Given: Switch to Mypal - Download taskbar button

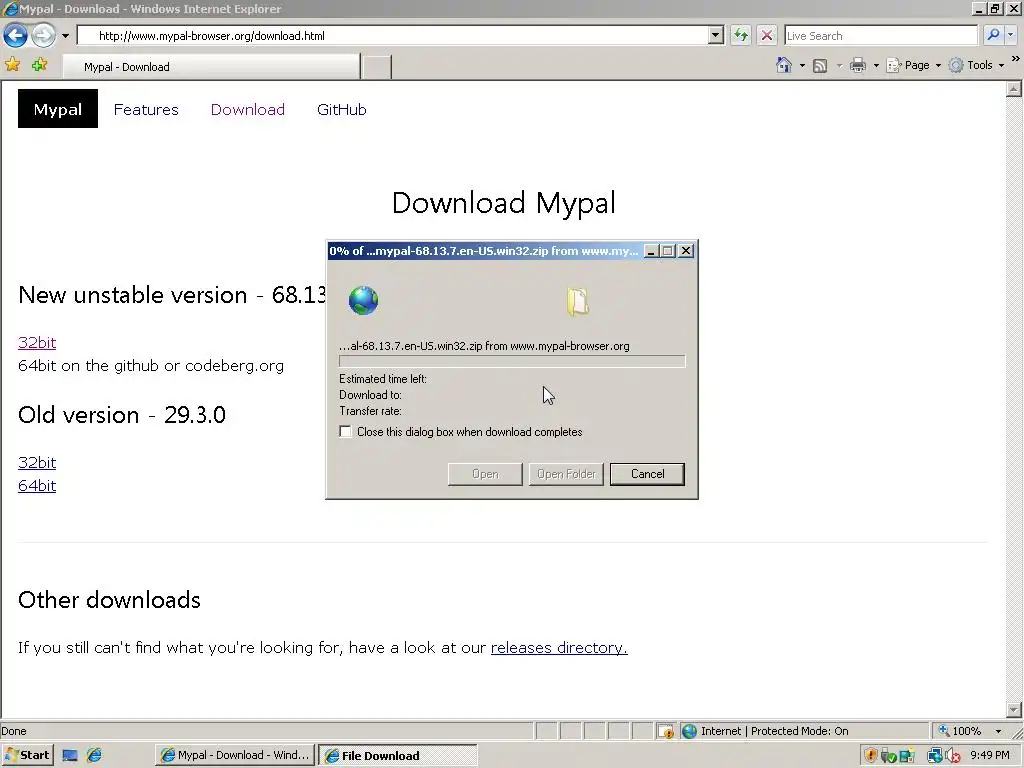Looking at the screenshot, I should pos(235,755).
